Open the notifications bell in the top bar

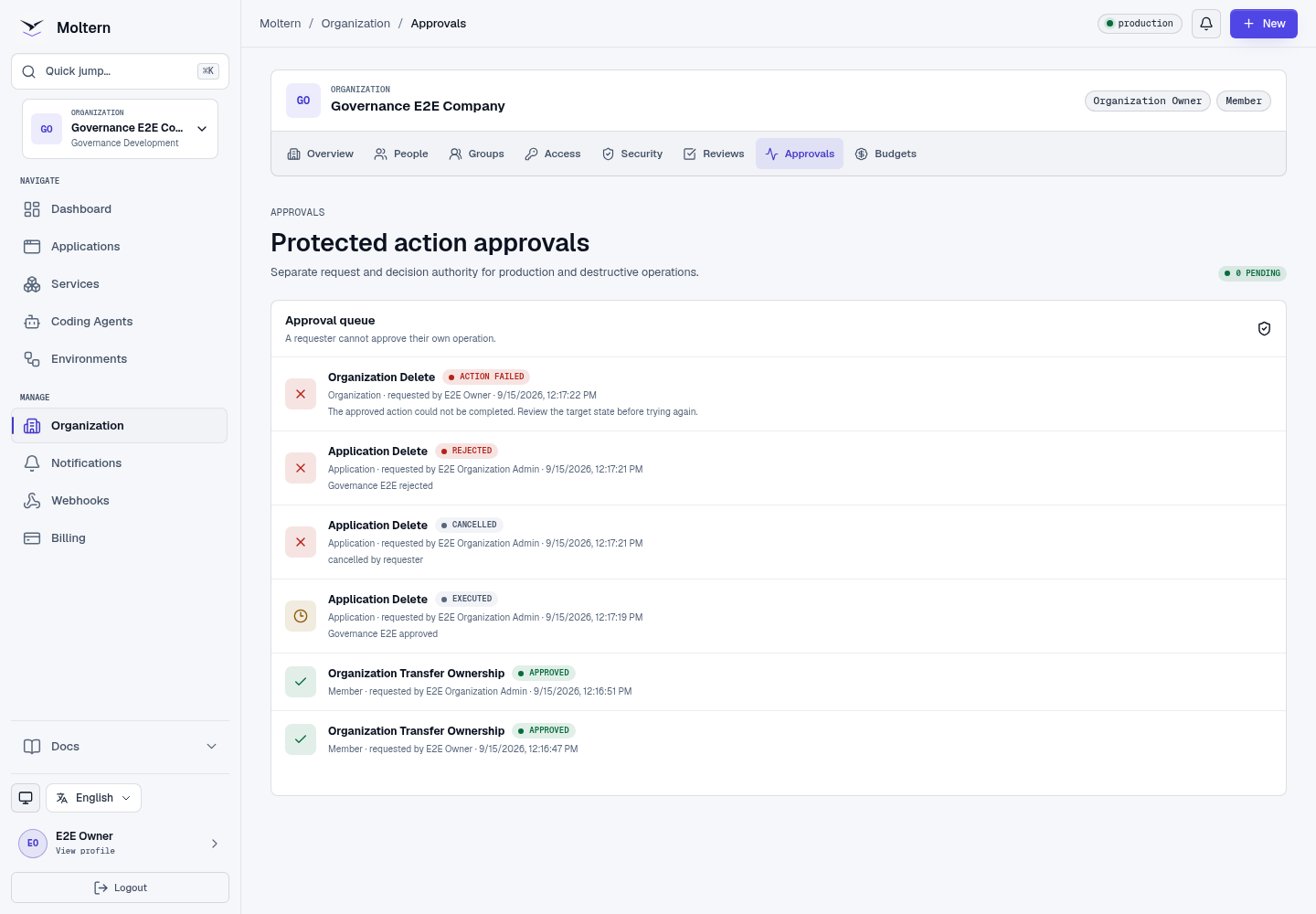tap(1206, 24)
